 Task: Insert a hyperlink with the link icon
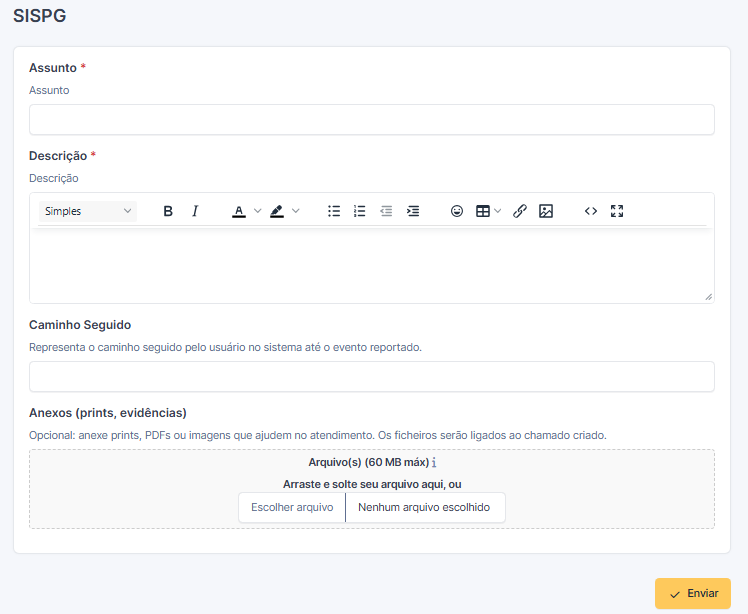click(519, 211)
